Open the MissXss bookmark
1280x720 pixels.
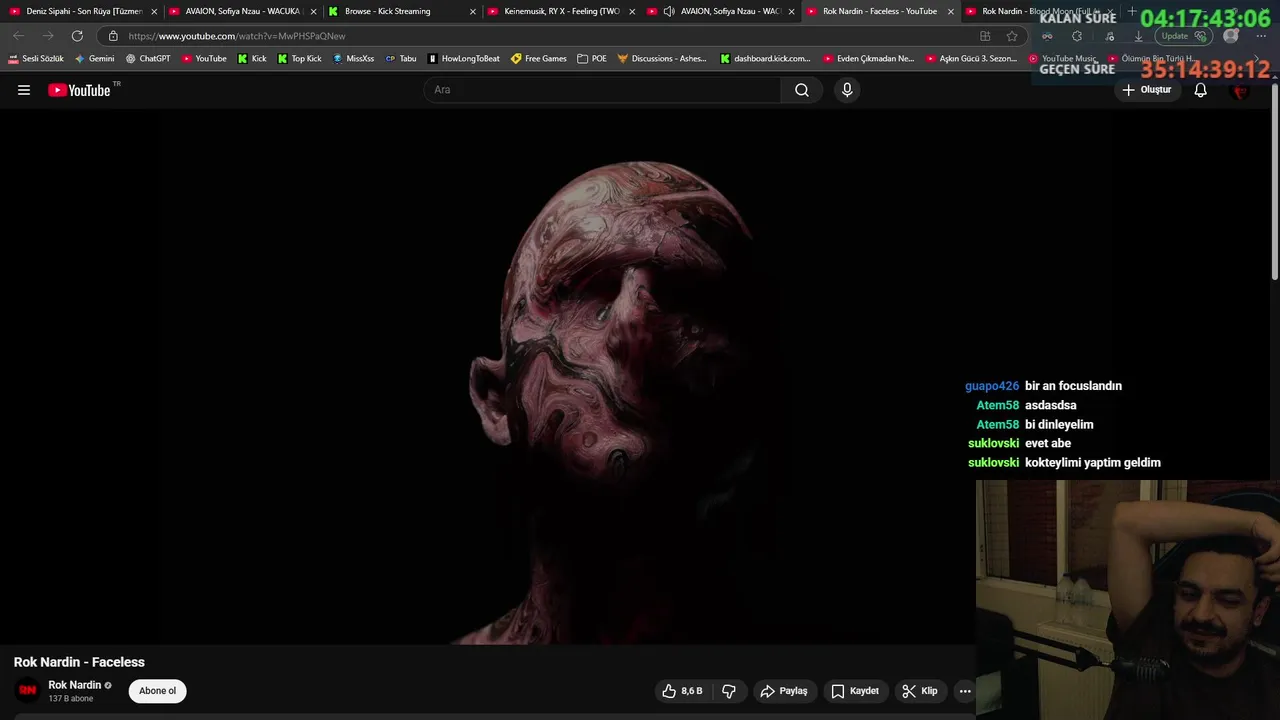coord(353,59)
